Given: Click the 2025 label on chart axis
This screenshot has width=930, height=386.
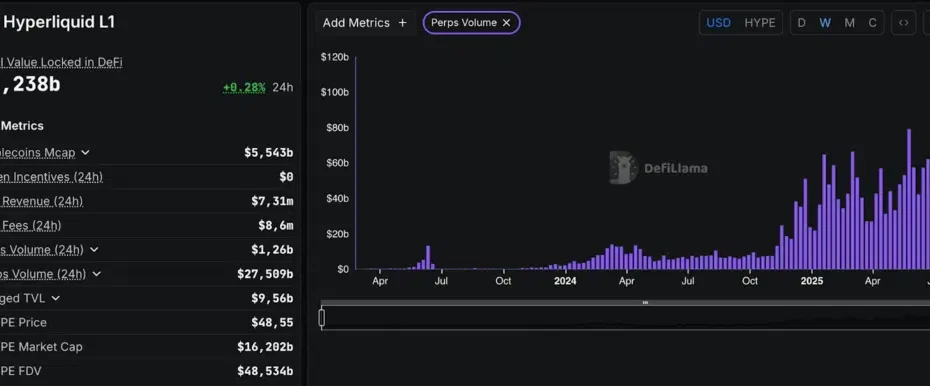Looking at the screenshot, I should [811, 281].
